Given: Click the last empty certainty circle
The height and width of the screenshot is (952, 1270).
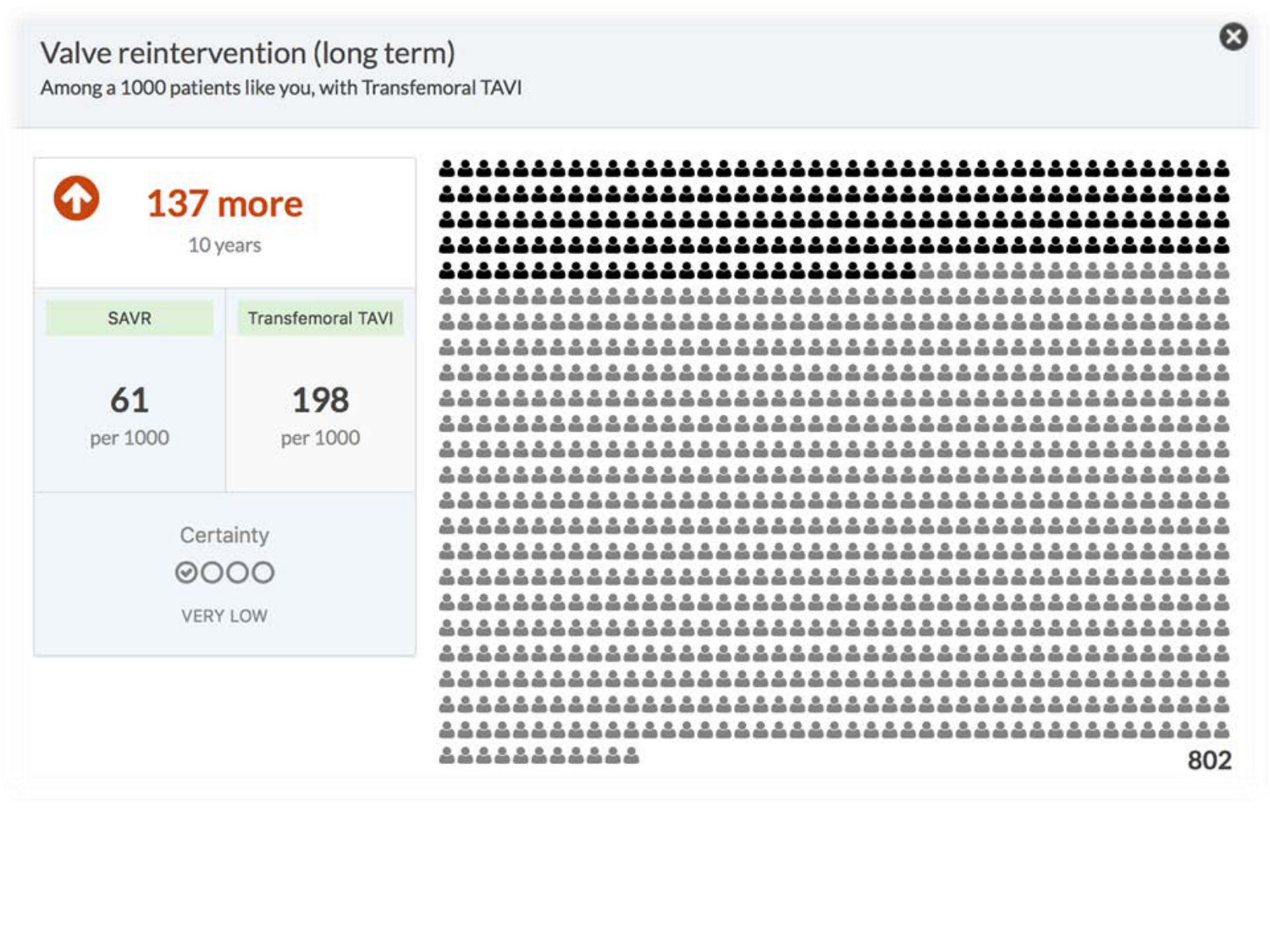Looking at the screenshot, I should tap(263, 573).
